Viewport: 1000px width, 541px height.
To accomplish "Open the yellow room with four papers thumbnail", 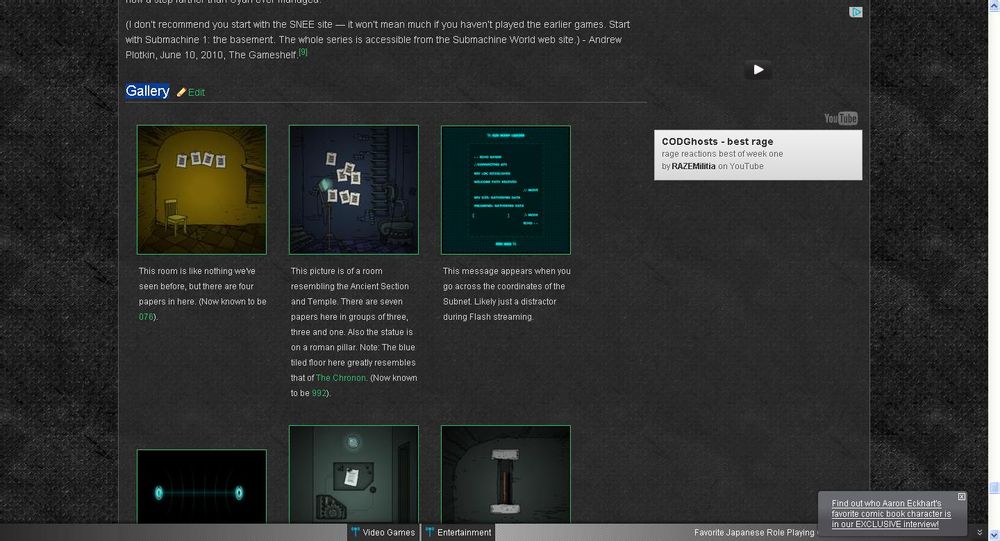I will pos(202,189).
